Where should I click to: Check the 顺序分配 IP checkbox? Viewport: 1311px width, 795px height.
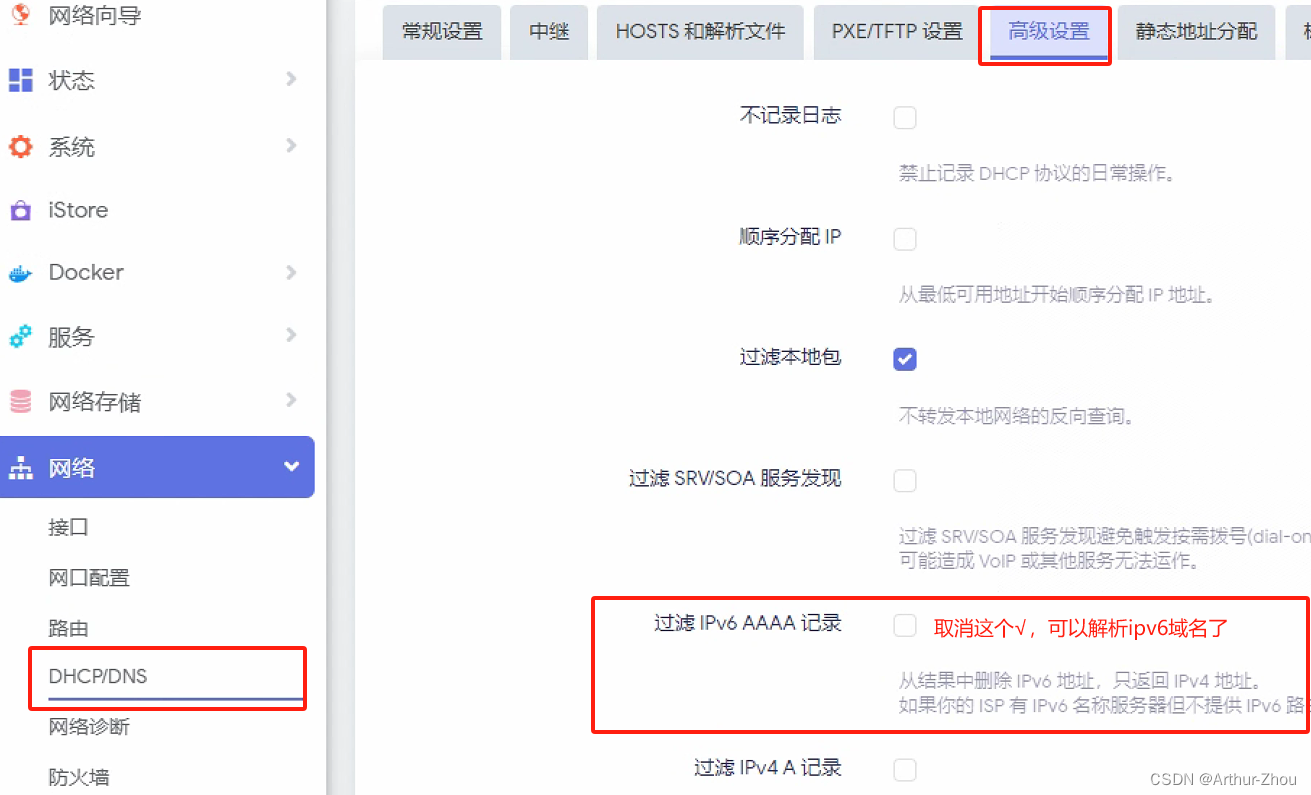click(x=905, y=239)
